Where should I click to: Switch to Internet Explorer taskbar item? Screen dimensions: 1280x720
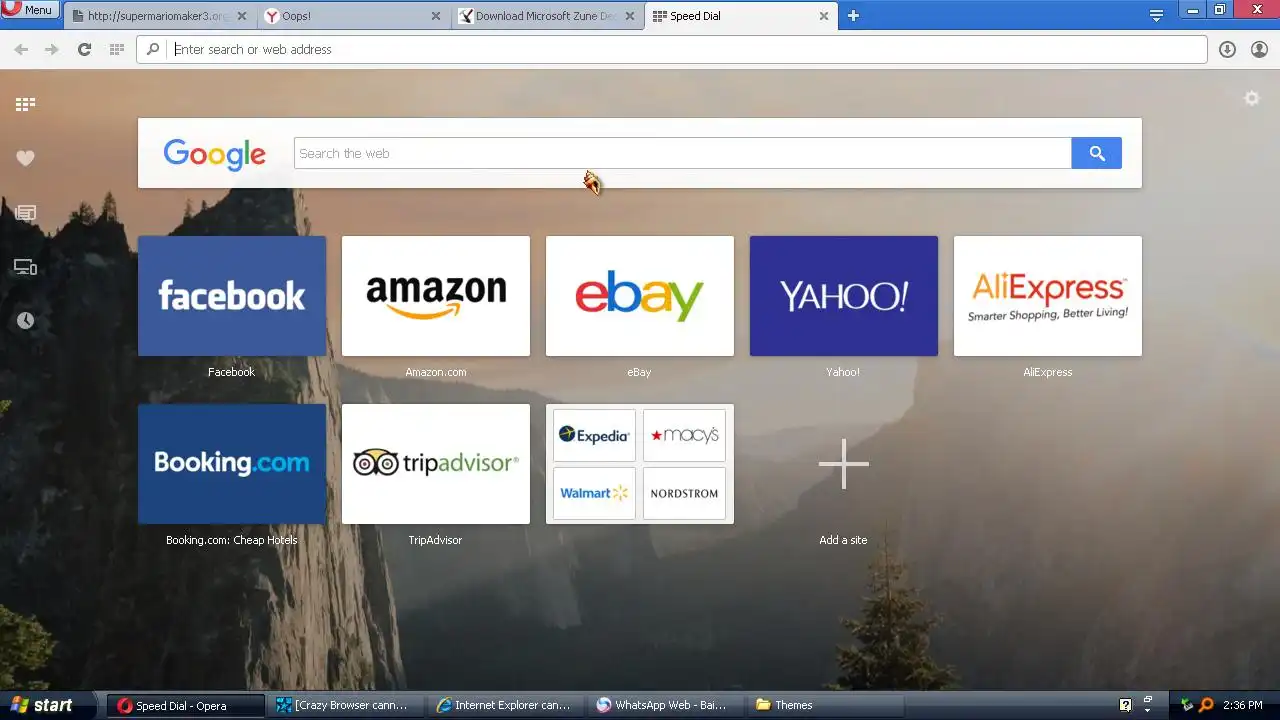point(507,705)
